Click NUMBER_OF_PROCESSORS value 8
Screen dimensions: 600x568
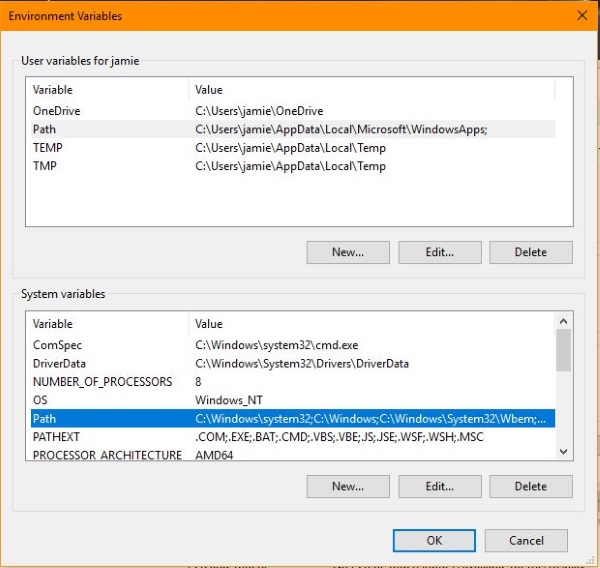[x=198, y=382]
